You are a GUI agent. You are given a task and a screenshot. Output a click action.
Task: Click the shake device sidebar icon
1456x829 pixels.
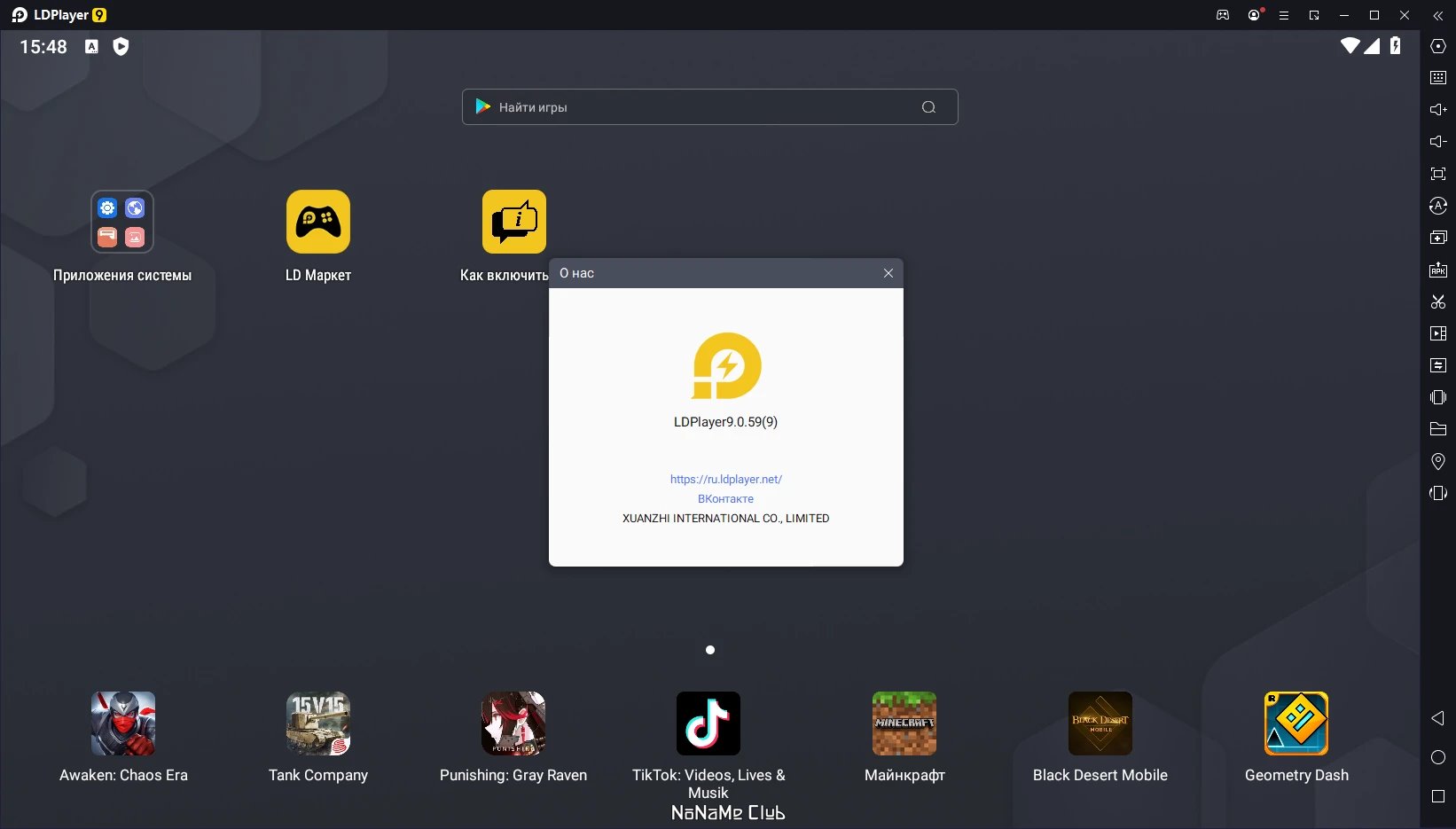point(1438,397)
